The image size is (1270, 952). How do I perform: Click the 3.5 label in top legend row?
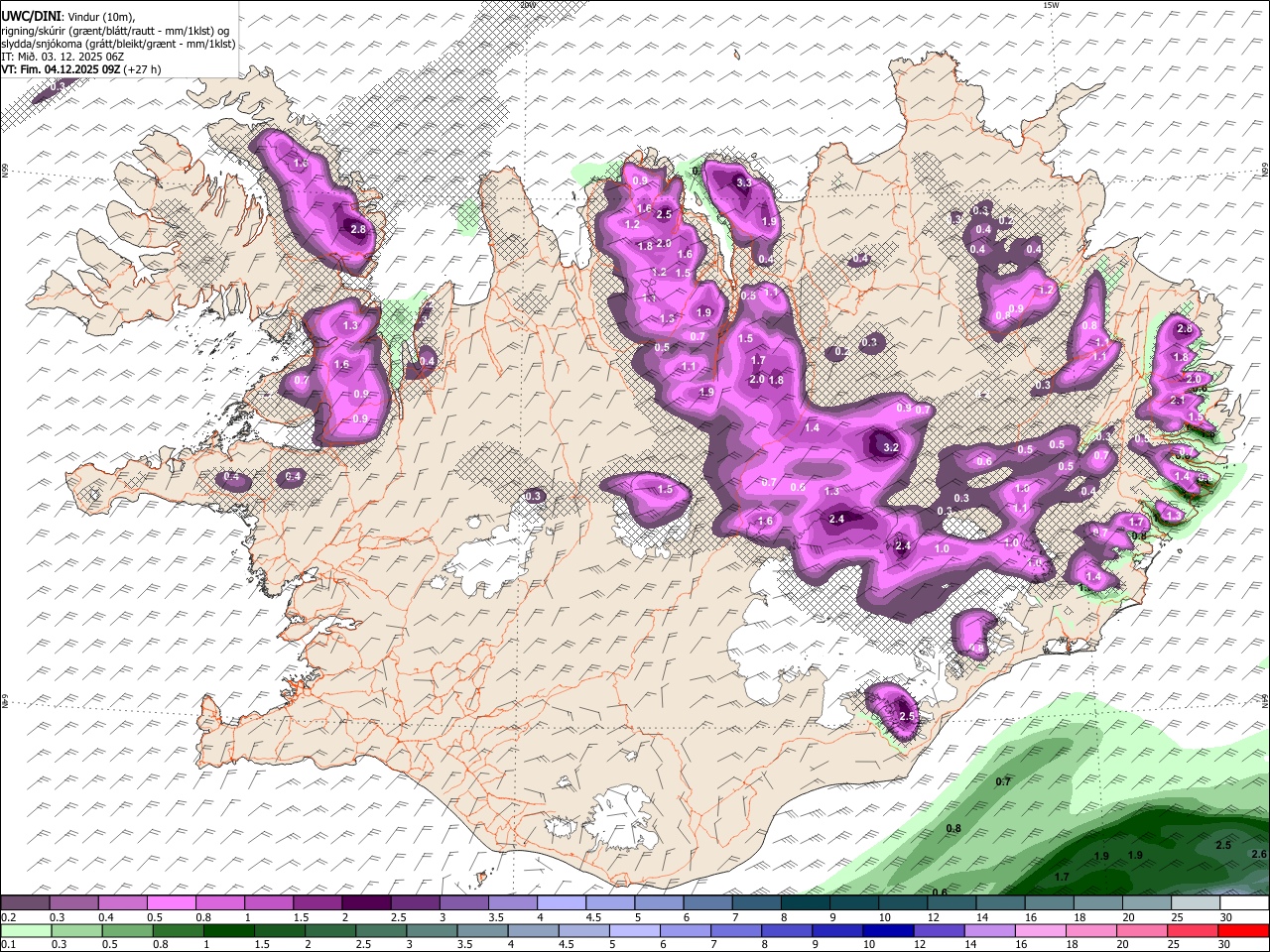[496, 917]
